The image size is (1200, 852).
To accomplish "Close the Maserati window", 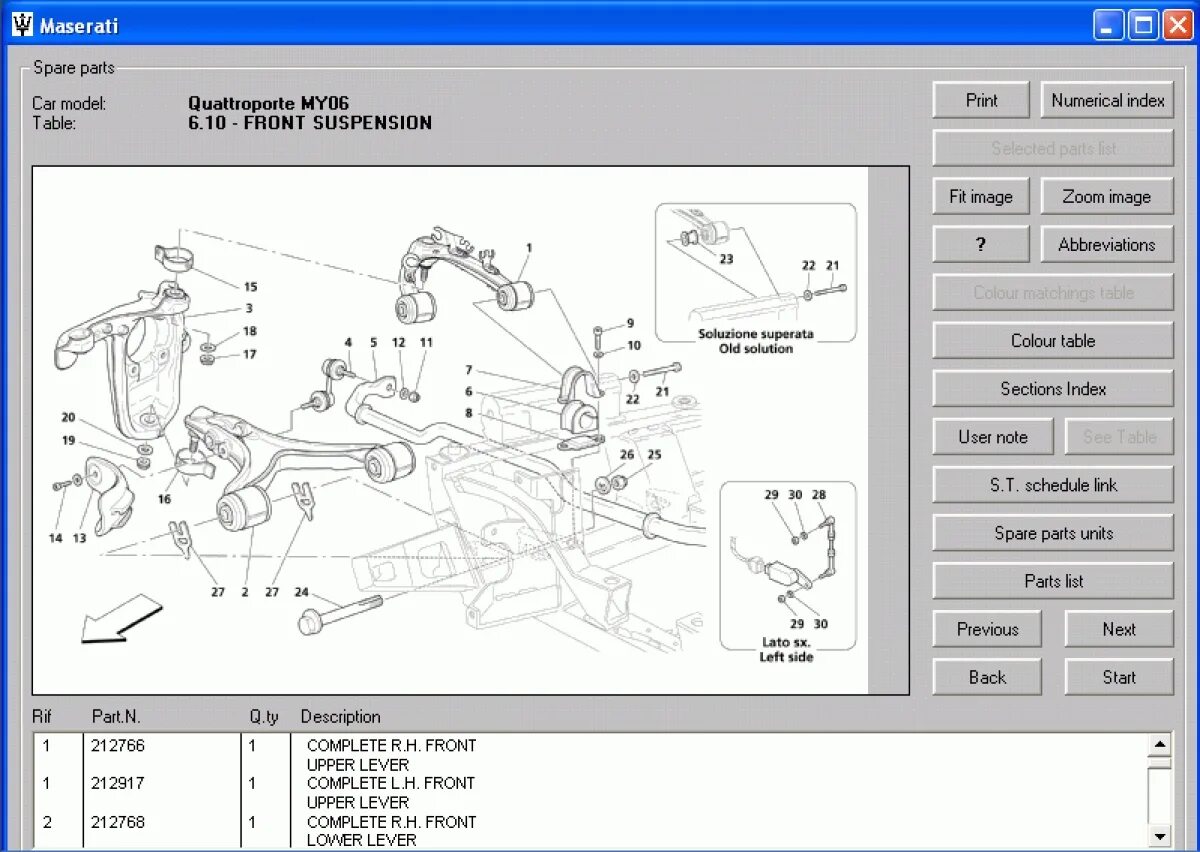I will pos(1177,25).
